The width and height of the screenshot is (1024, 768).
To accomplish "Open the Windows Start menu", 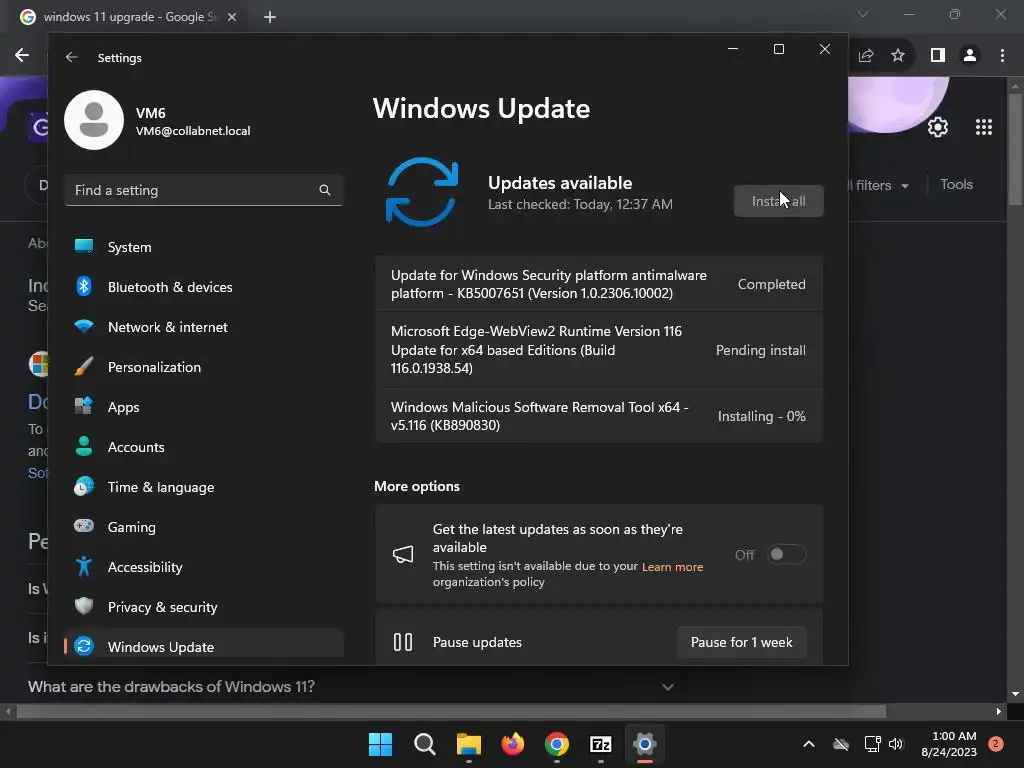I will [x=380, y=744].
